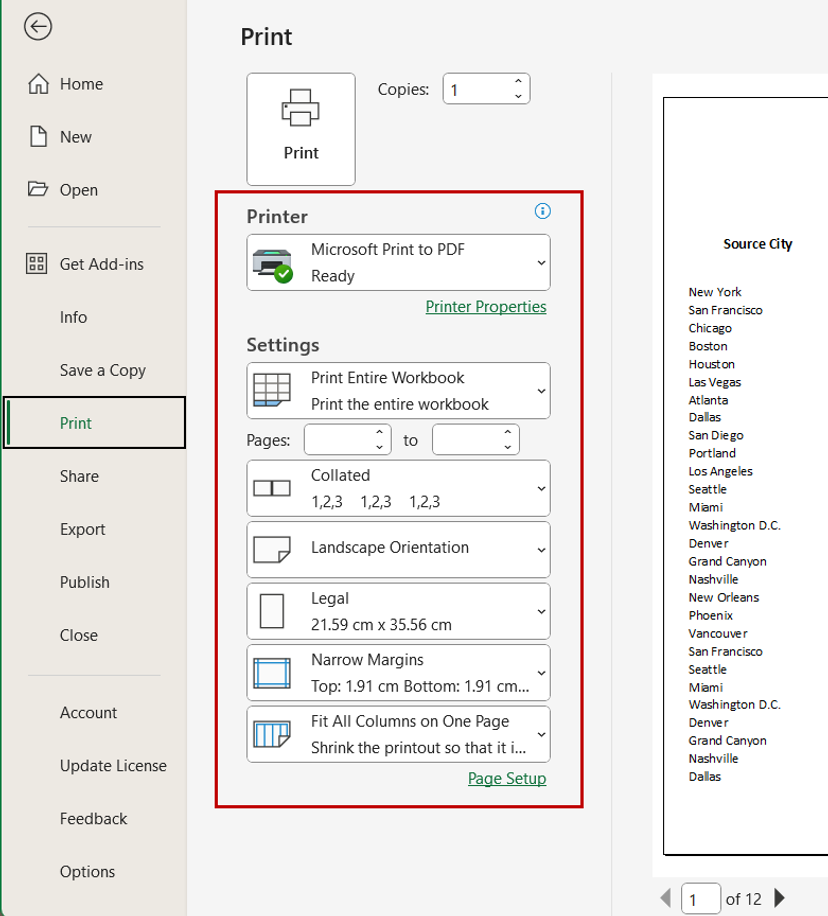Screen dimensions: 828x916
Task: Click the Open folder icon
Action: point(36,190)
